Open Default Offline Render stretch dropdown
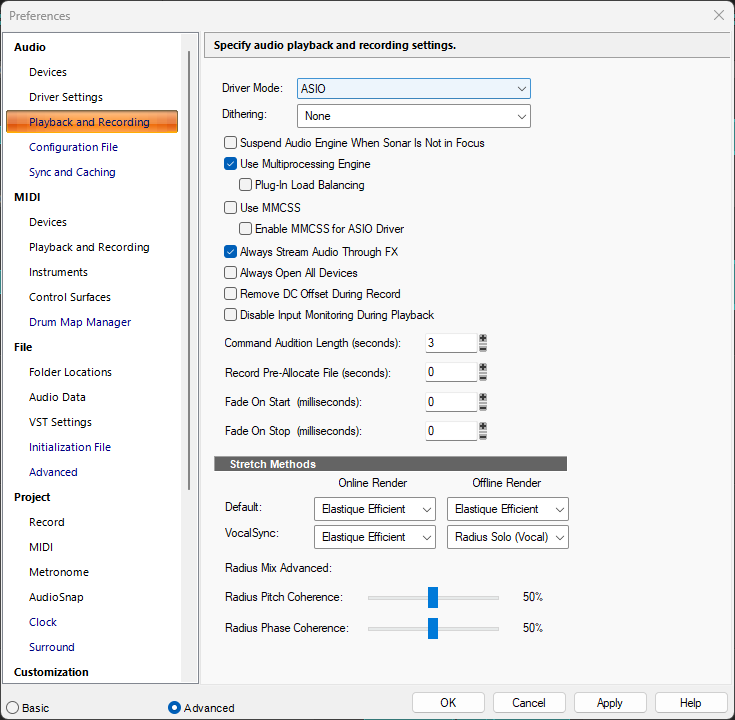Image resolution: width=735 pixels, height=720 pixels. click(508, 509)
